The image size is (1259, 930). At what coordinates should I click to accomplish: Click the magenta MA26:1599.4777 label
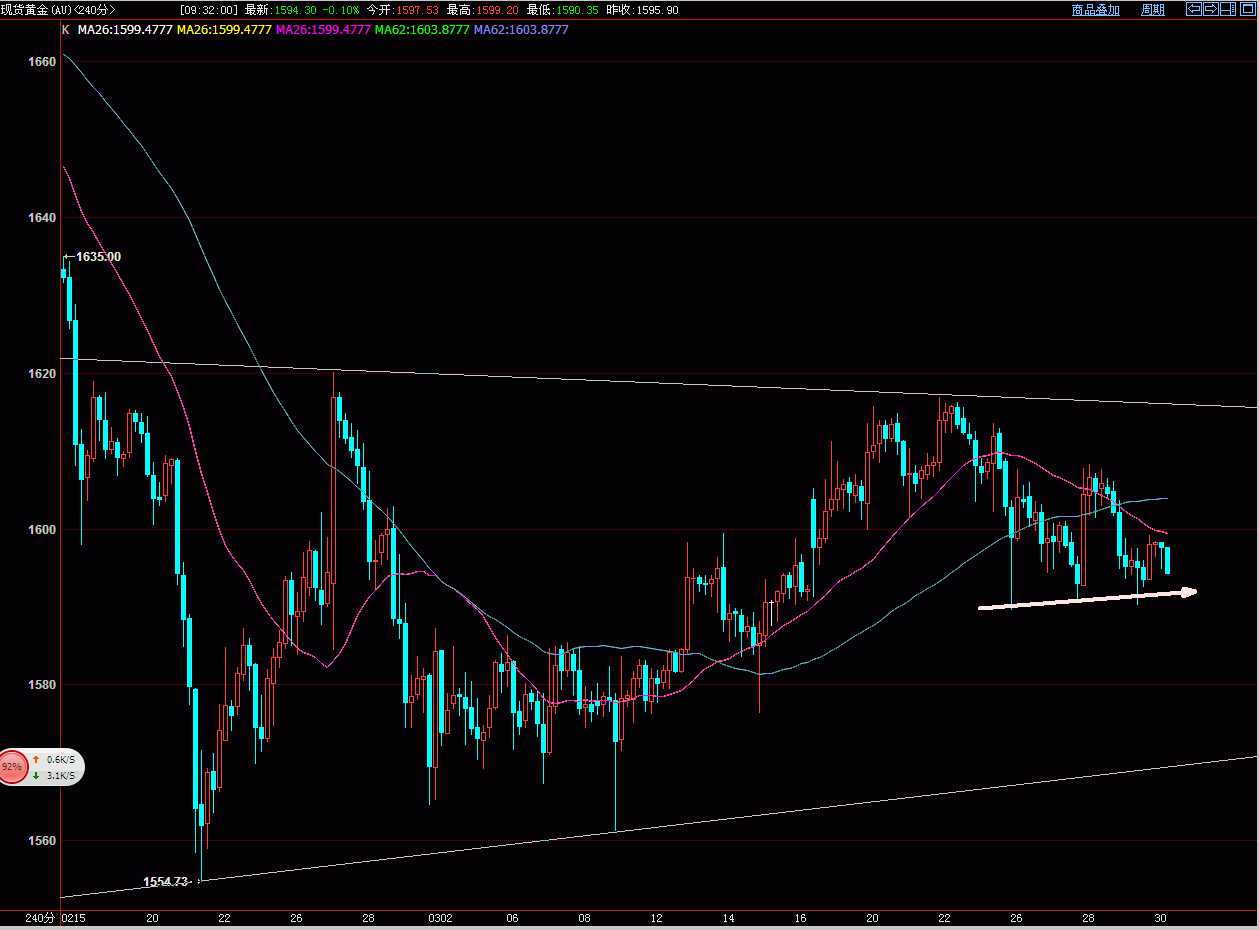(x=323, y=30)
